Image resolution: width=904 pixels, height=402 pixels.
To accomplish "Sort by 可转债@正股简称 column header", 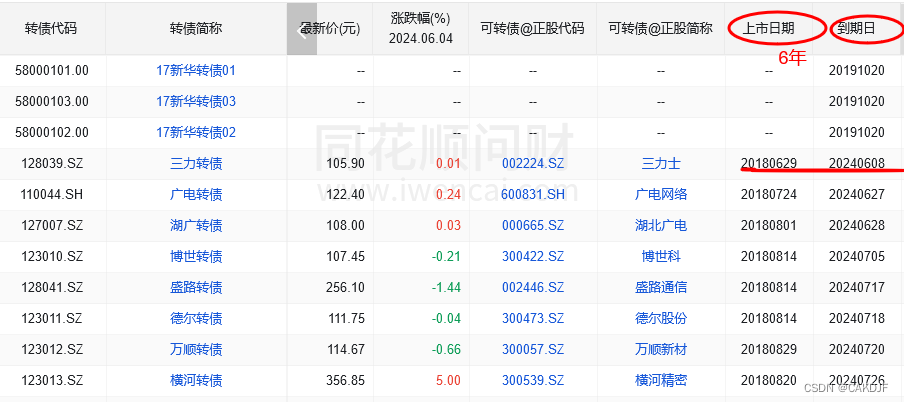I will tap(661, 29).
